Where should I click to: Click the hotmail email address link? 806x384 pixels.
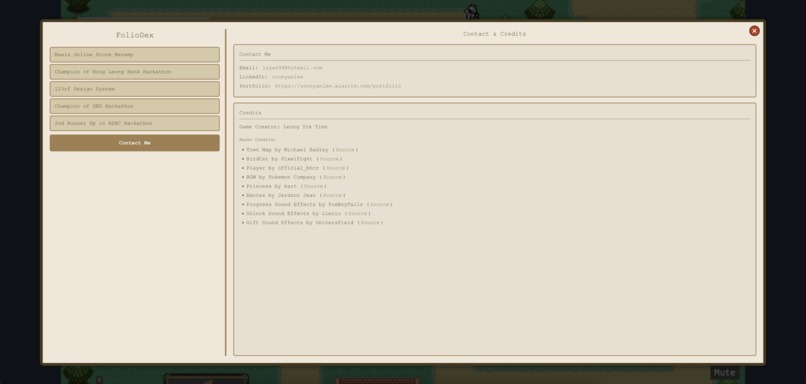click(292, 68)
